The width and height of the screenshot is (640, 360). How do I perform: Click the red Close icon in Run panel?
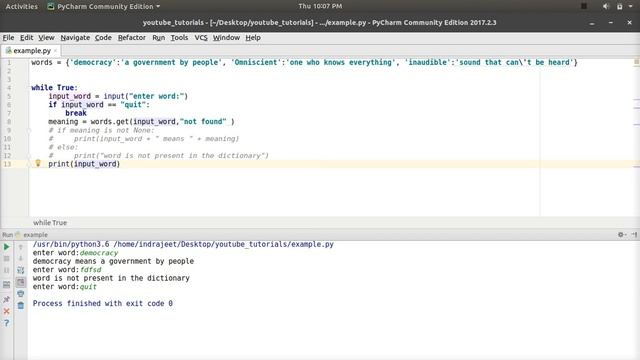(x=7, y=311)
